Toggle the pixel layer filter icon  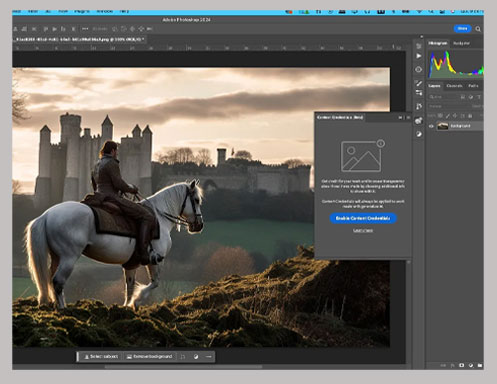point(463,97)
